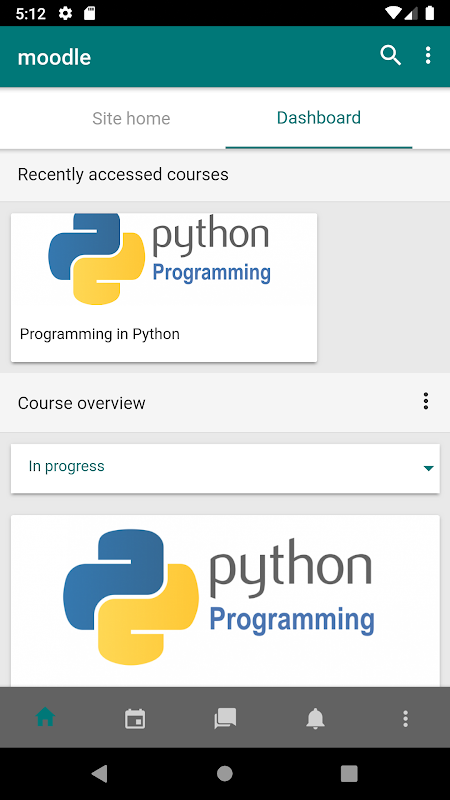
Task: Select the Dashboard tab
Action: point(319,118)
